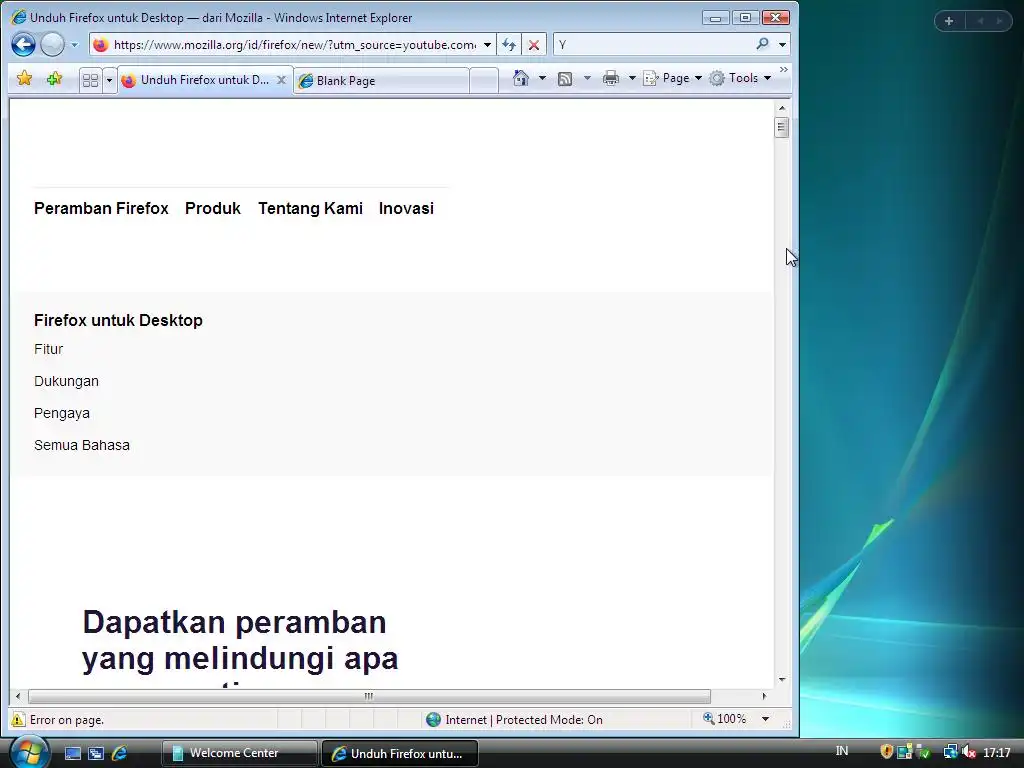This screenshot has width=1024, height=768.
Task: Open the Page menu
Action: [673, 78]
